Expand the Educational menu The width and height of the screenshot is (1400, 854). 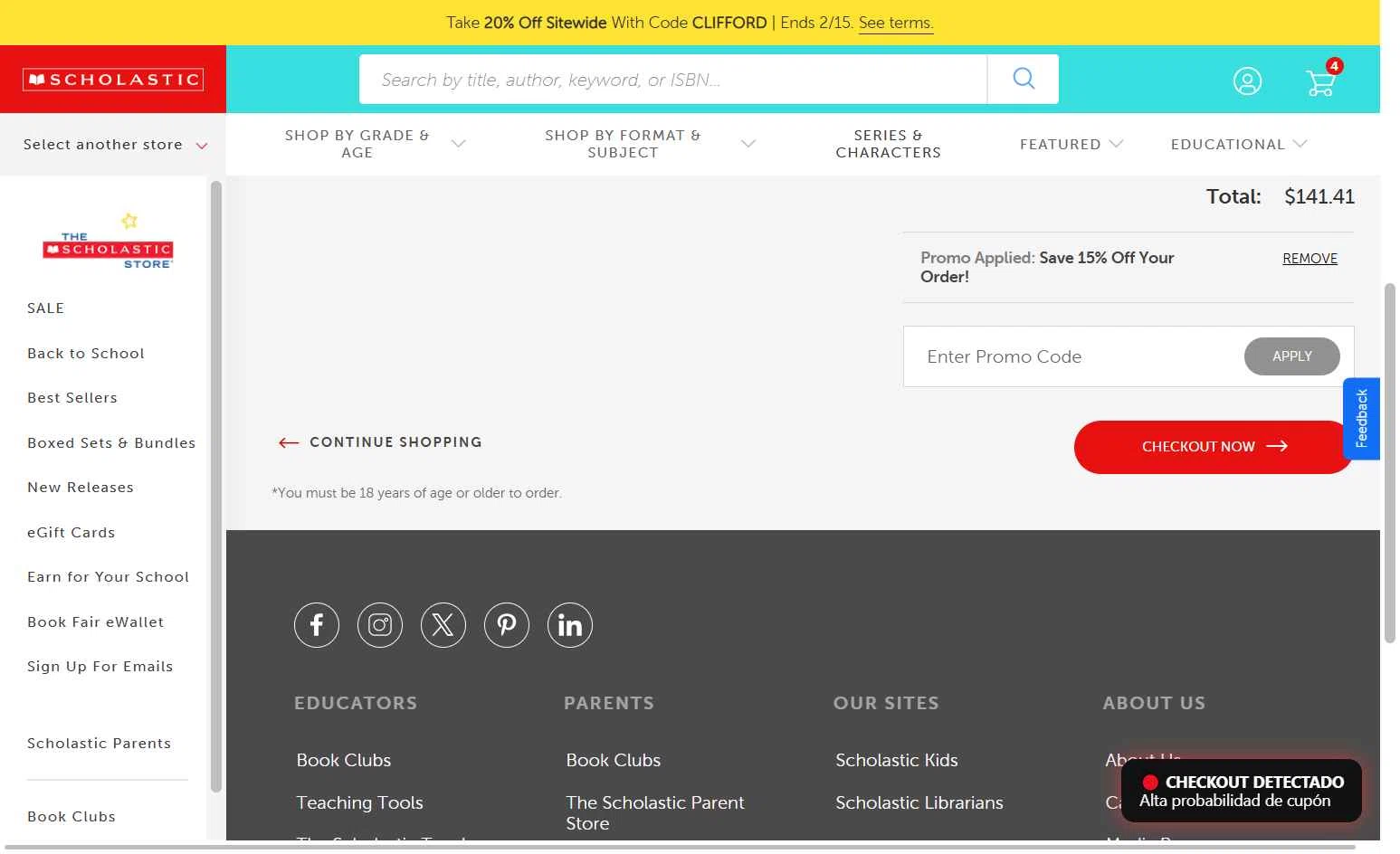point(1238,144)
